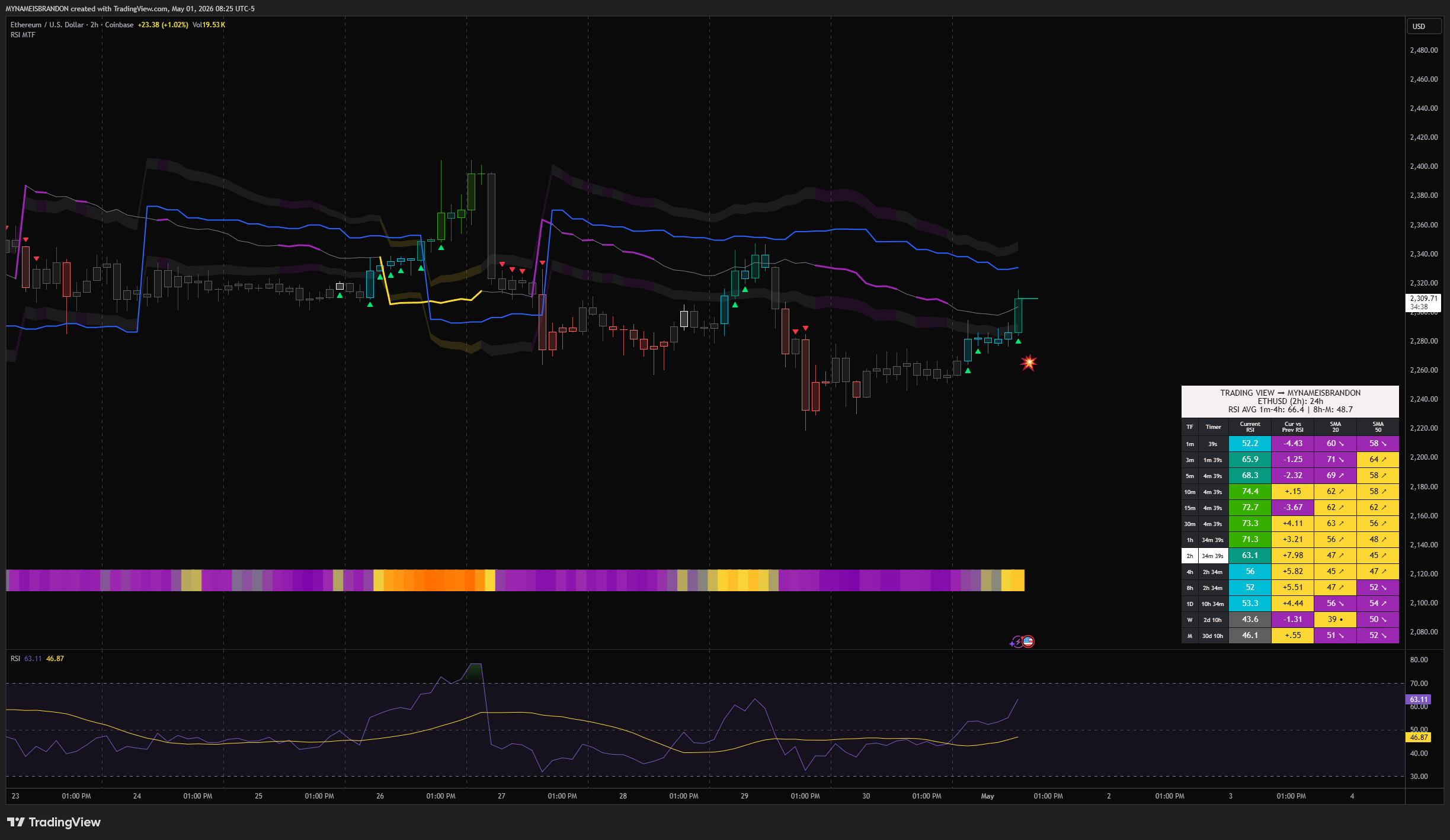Click the 63.11 RSI value tag on the scale

click(x=1418, y=700)
